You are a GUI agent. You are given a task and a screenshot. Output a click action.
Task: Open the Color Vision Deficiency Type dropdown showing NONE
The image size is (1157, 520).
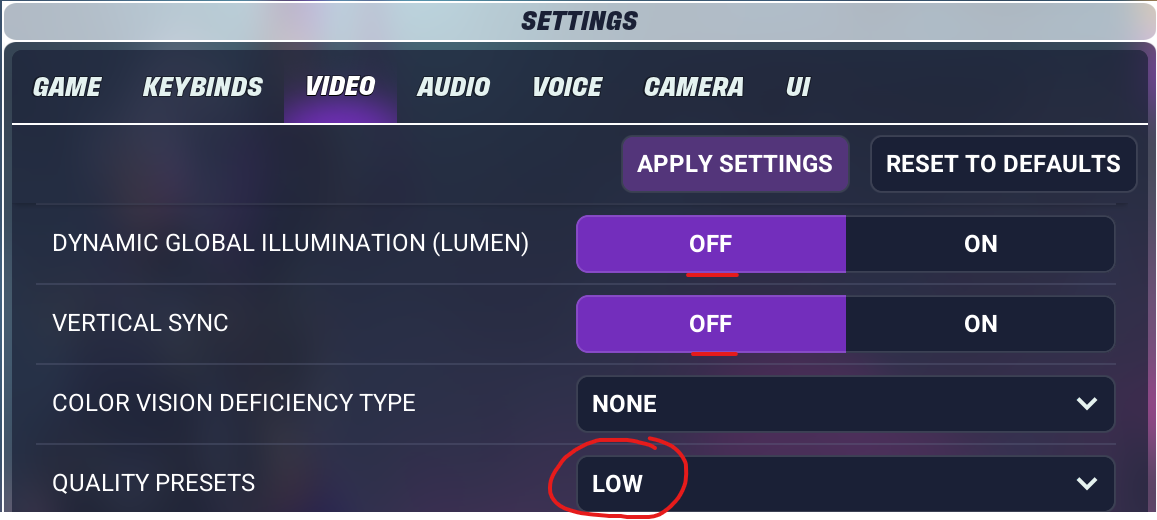point(845,403)
